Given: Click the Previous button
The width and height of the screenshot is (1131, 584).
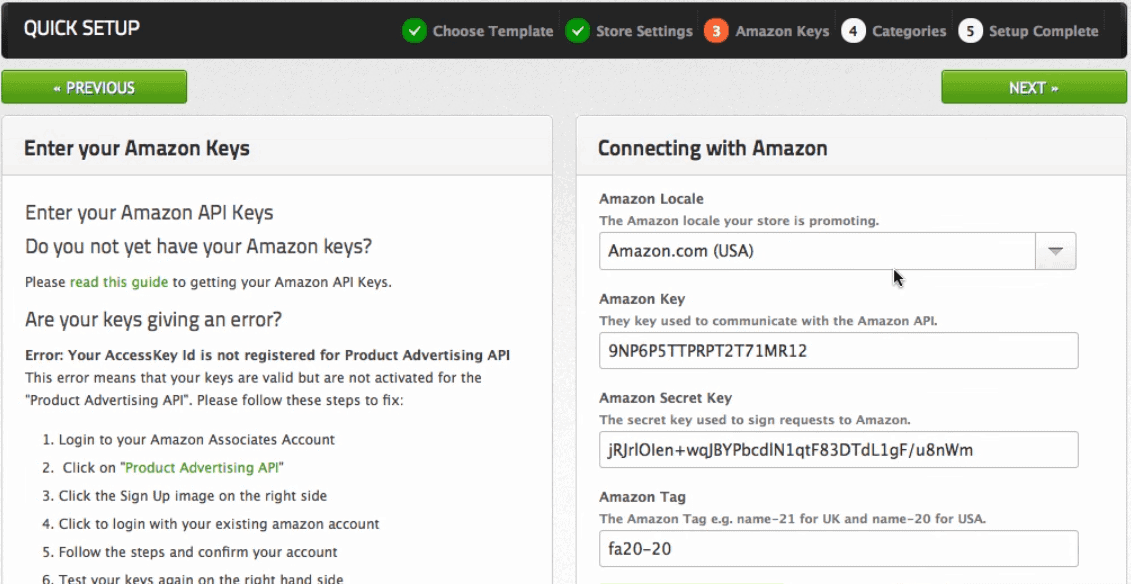Looking at the screenshot, I should (x=94, y=87).
